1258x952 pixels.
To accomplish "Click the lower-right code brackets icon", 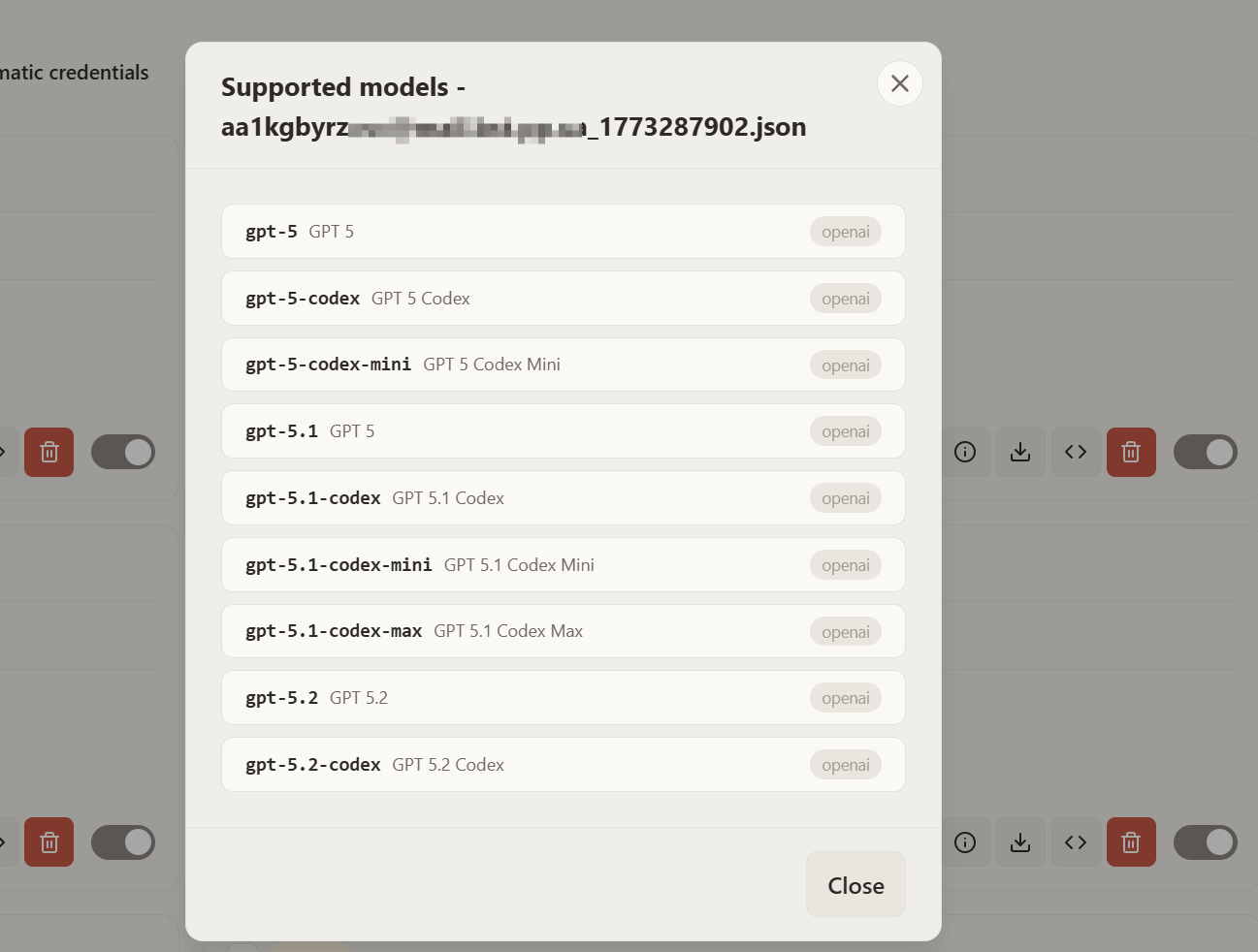I will [1076, 842].
